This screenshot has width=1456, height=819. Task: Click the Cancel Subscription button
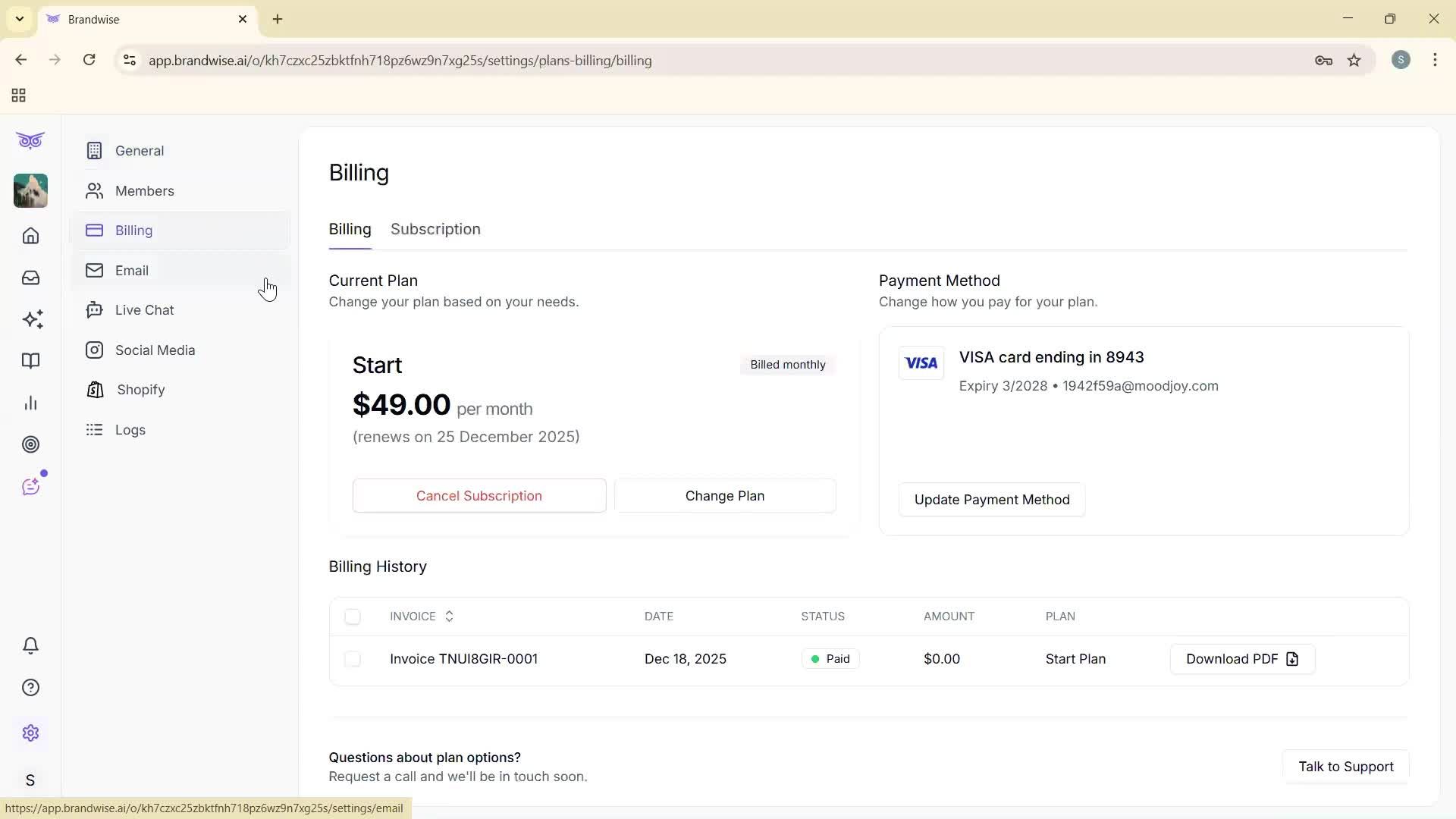pos(479,495)
